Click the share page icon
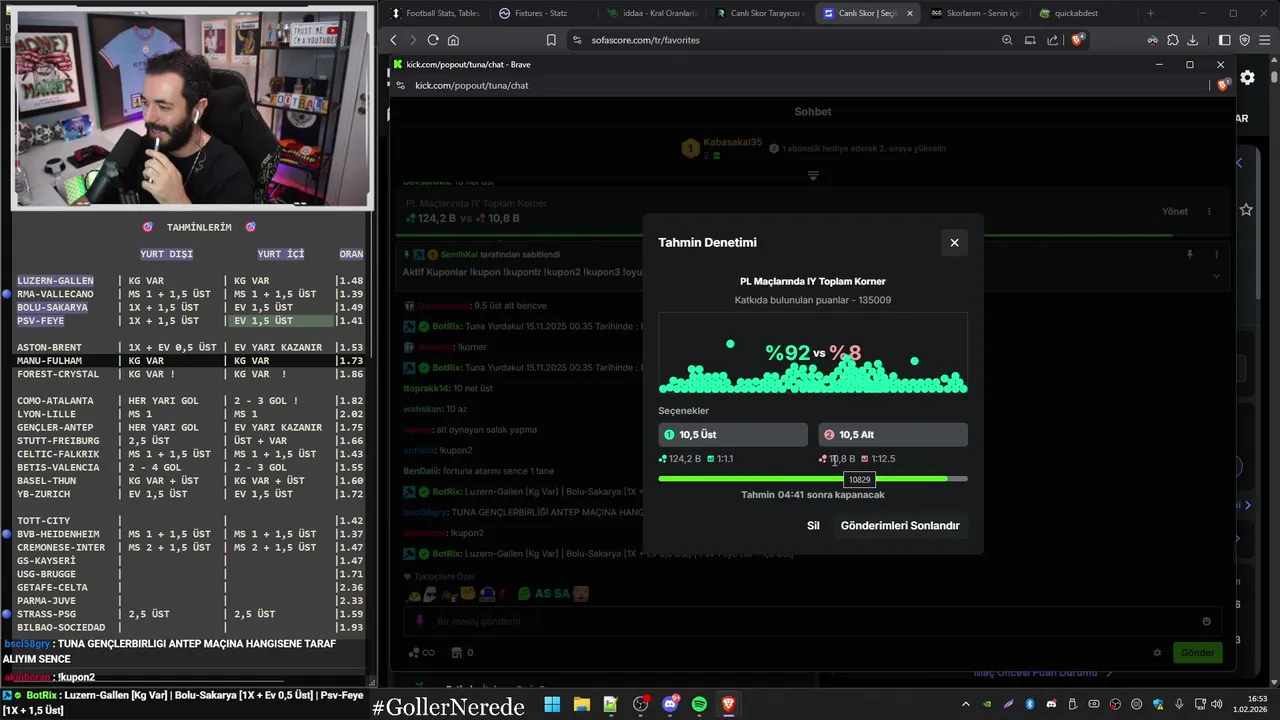 (1052, 40)
